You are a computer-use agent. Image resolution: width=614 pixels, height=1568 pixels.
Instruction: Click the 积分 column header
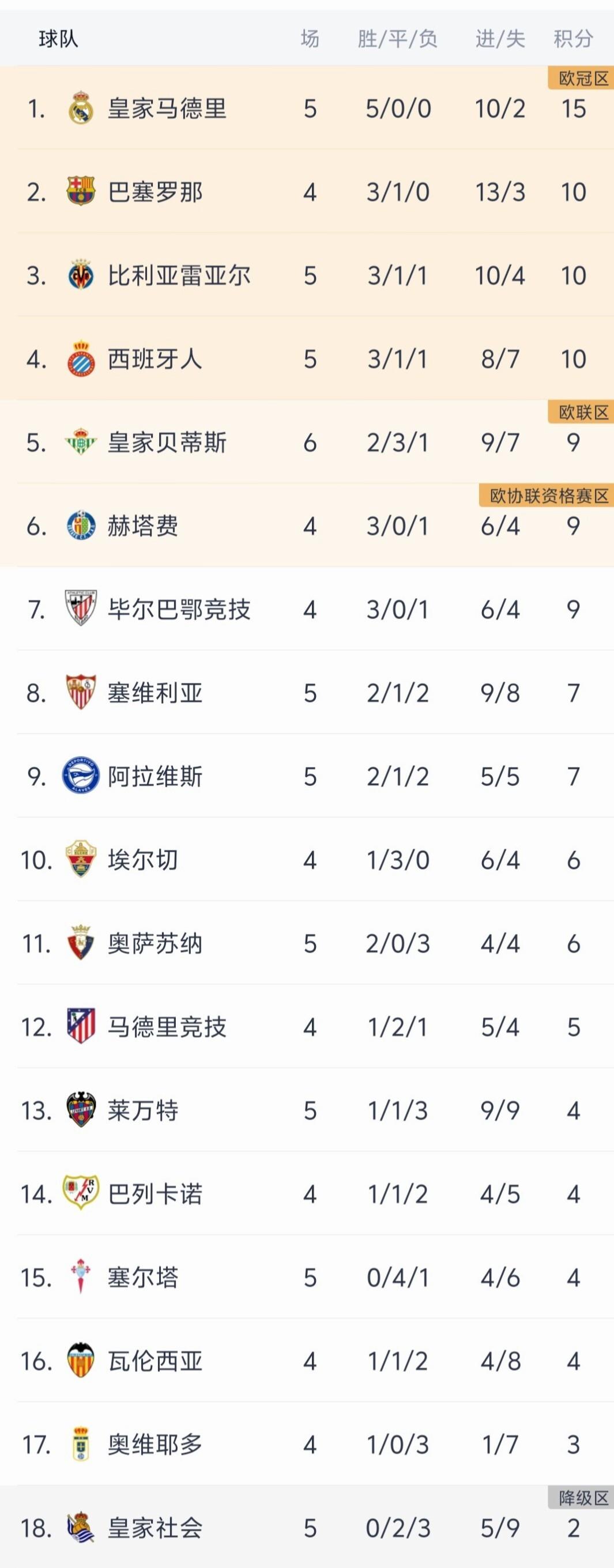point(572,39)
